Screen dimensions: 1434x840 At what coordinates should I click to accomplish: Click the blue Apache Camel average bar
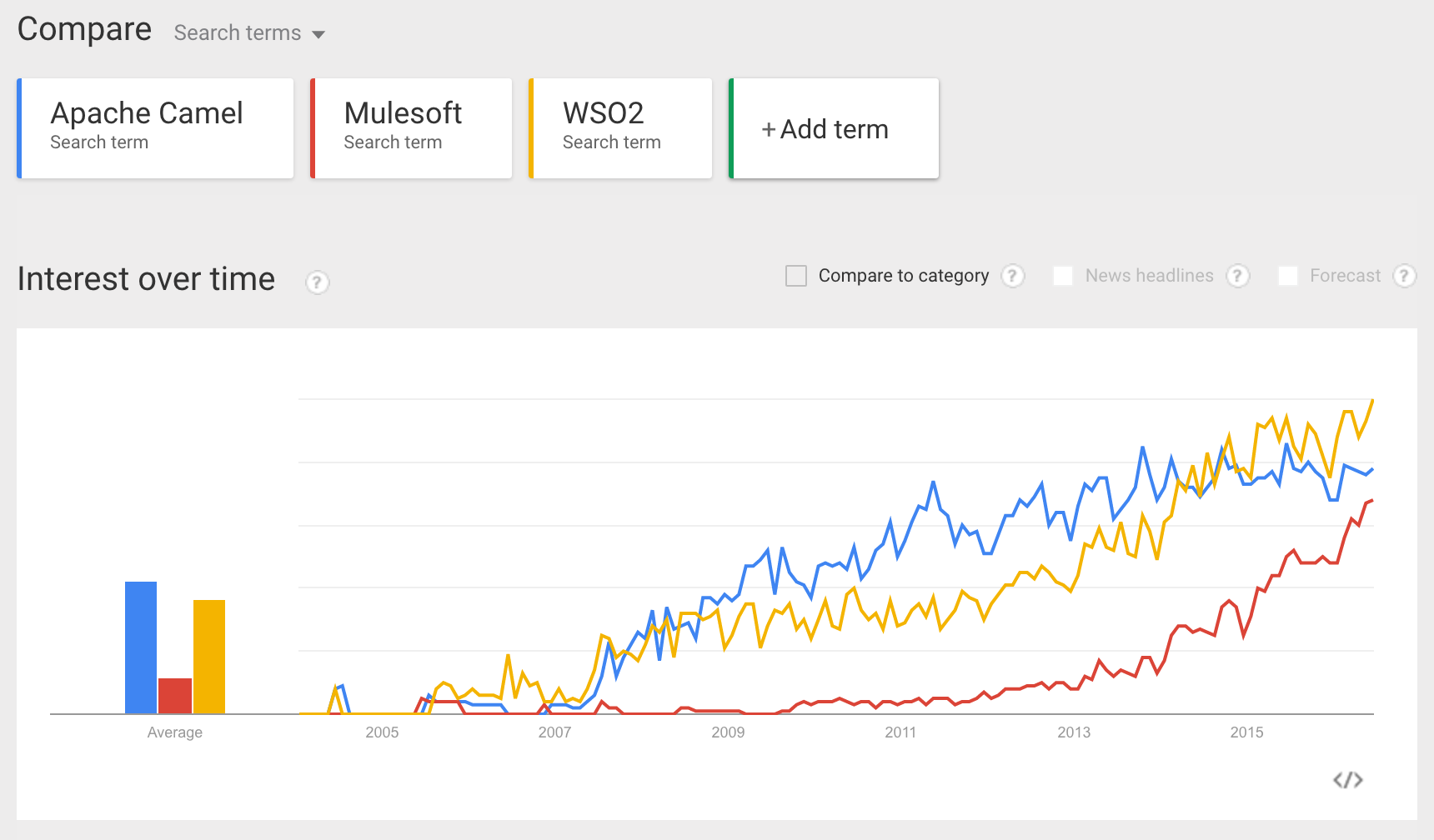[141, 647]
